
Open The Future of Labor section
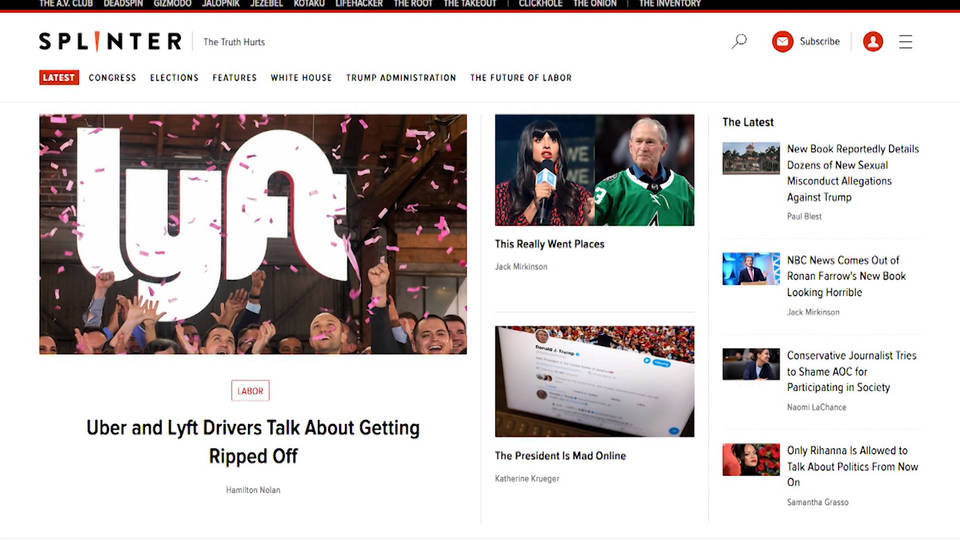click(x=521, y=78)
